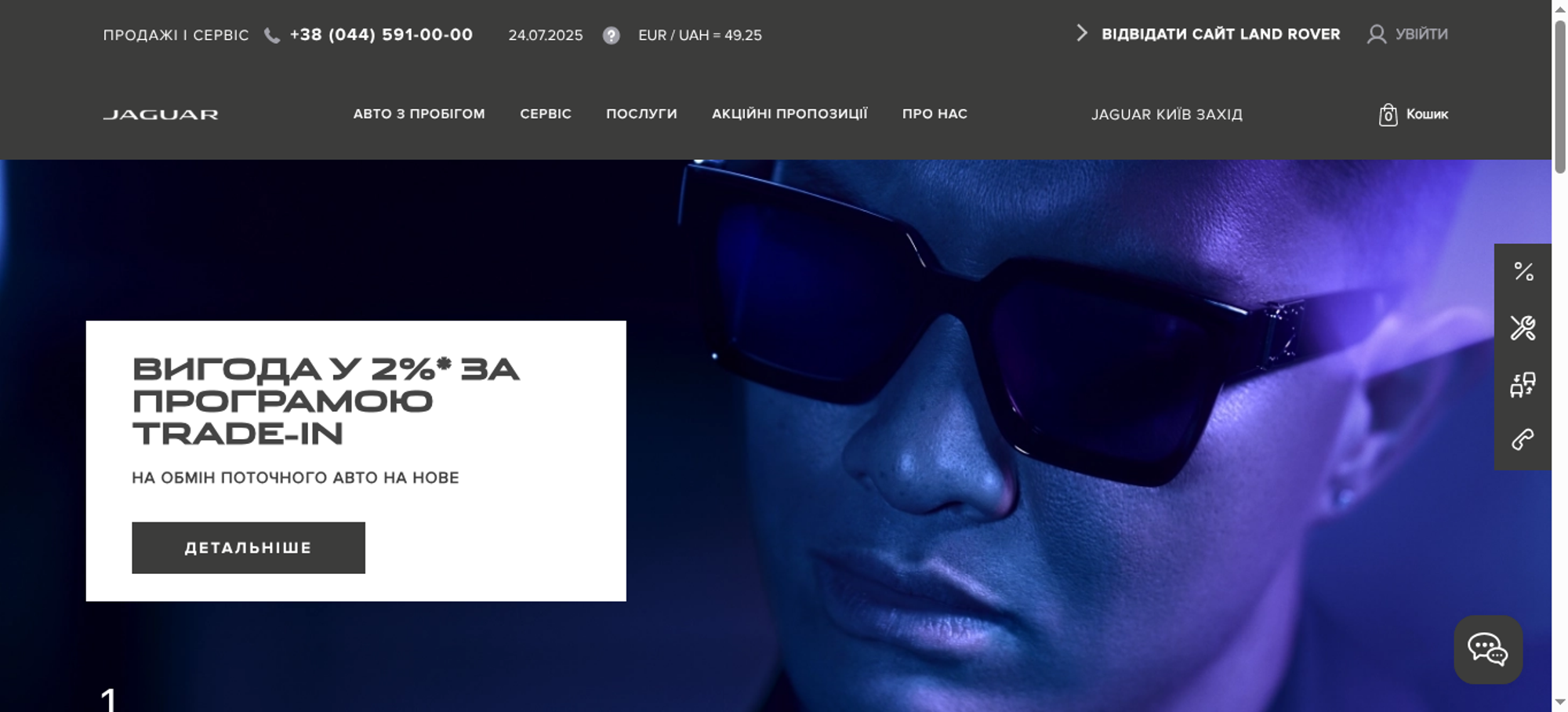Click the user profile icon
The width and height of the screenshot is (1568, 712).
[1376, 35]
